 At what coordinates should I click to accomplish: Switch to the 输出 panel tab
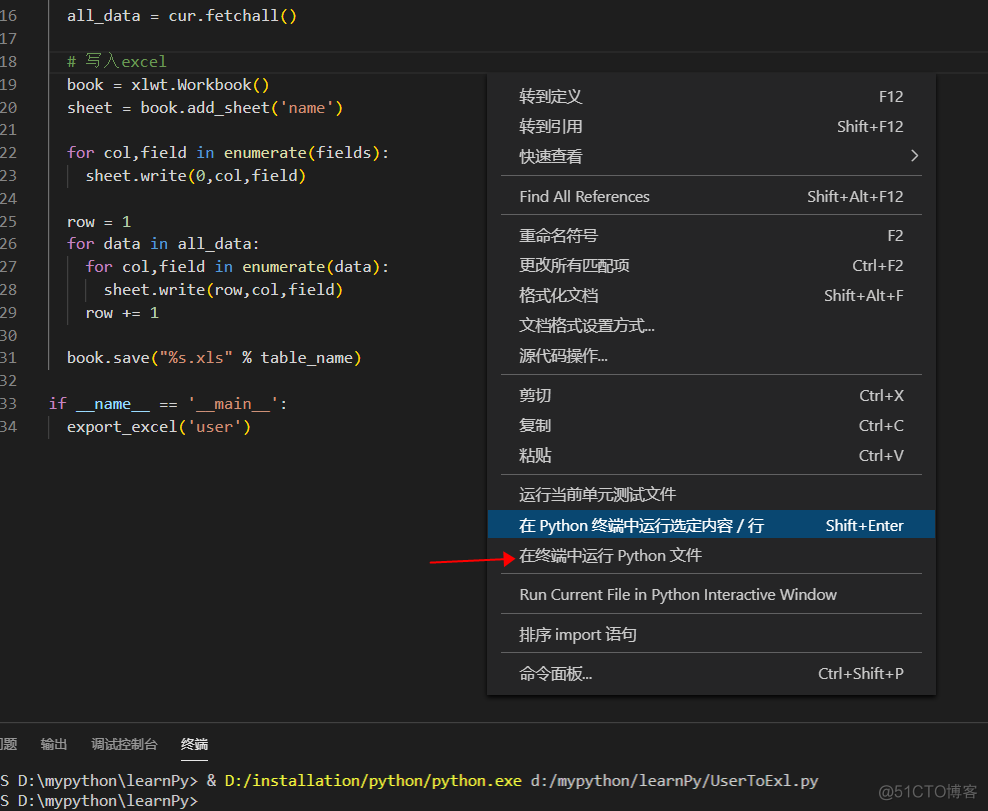coord(53,744)
